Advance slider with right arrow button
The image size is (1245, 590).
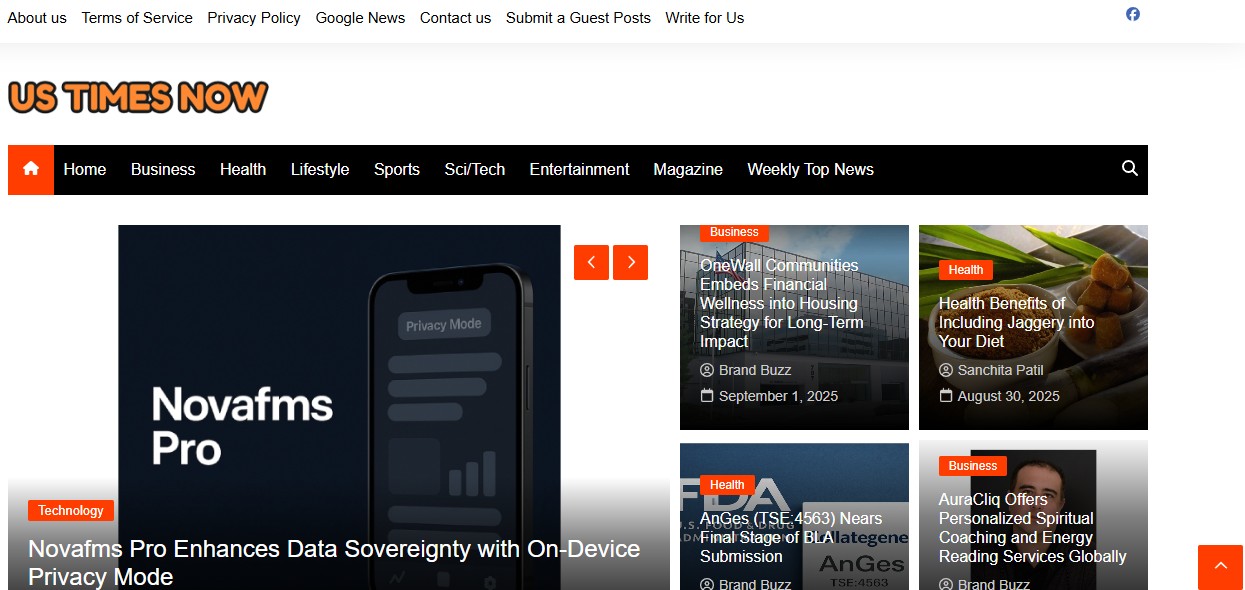point(630,263)
